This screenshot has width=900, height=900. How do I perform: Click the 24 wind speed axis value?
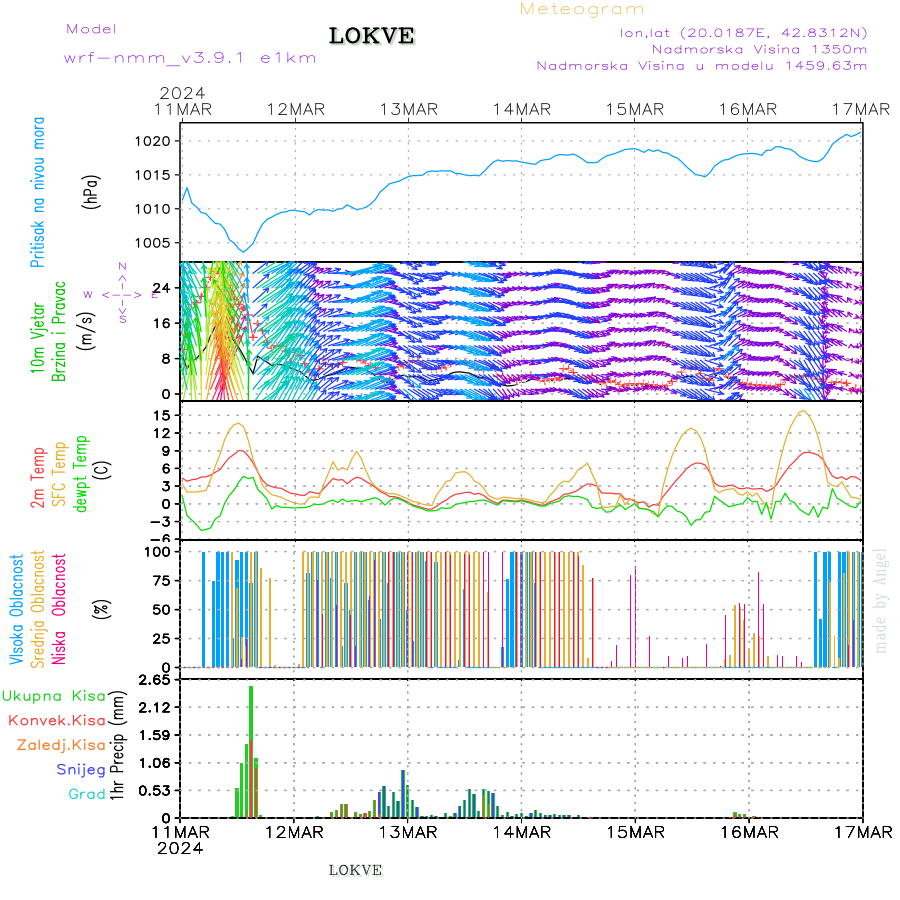161,288
